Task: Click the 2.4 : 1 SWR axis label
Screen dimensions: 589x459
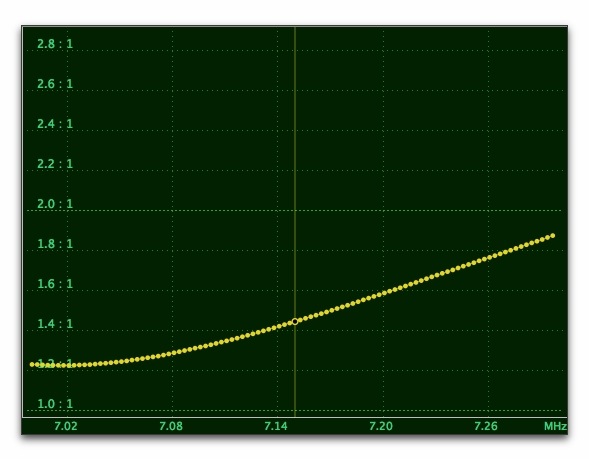Action: coord(55,124)
